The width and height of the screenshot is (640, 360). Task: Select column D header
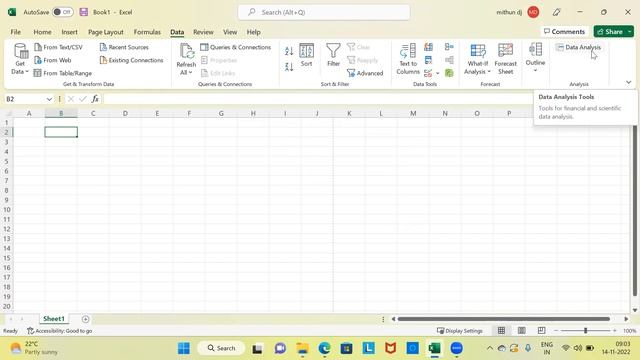tap(125, 113)
